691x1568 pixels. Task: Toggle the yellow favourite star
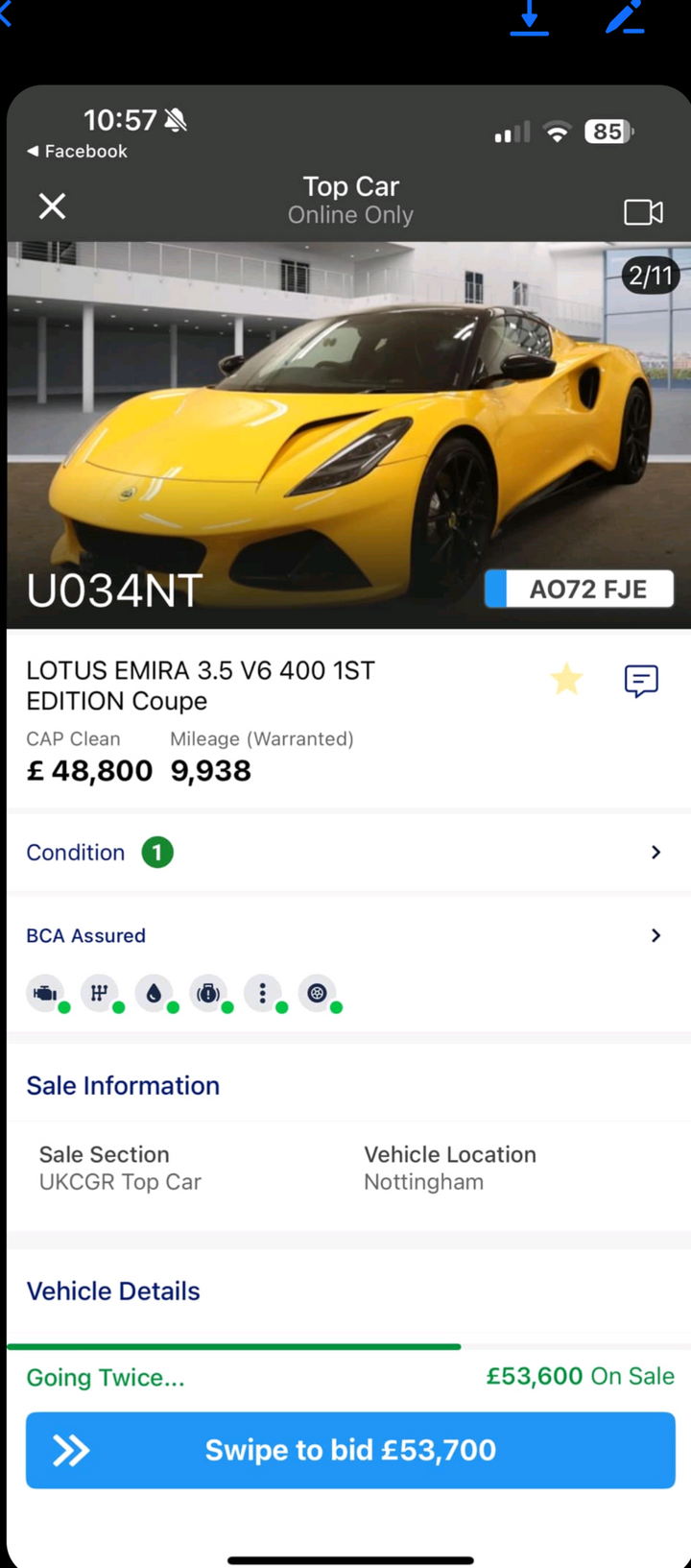[x=566, y=679]
